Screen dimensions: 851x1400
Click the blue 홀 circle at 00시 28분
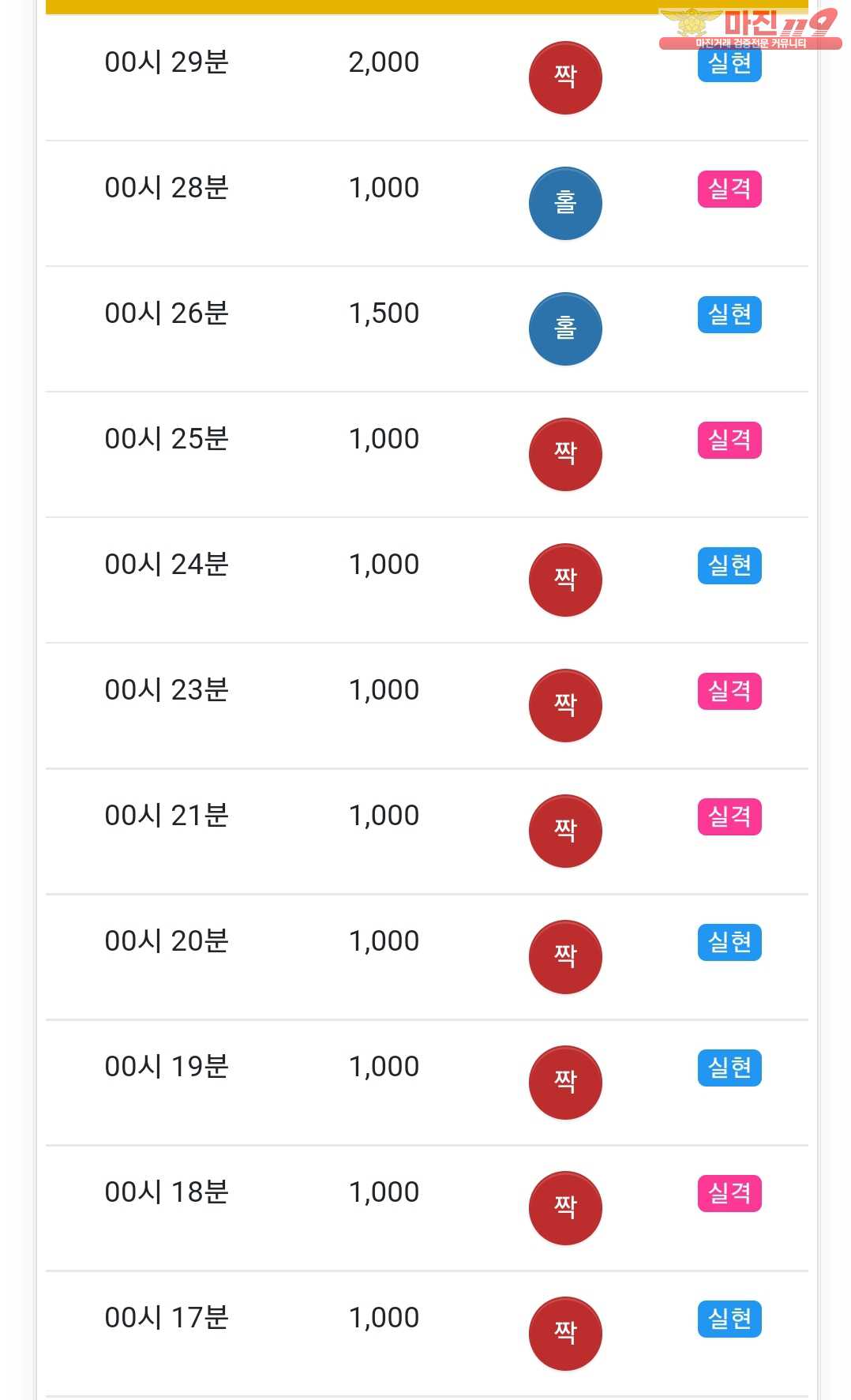[565, 203]
